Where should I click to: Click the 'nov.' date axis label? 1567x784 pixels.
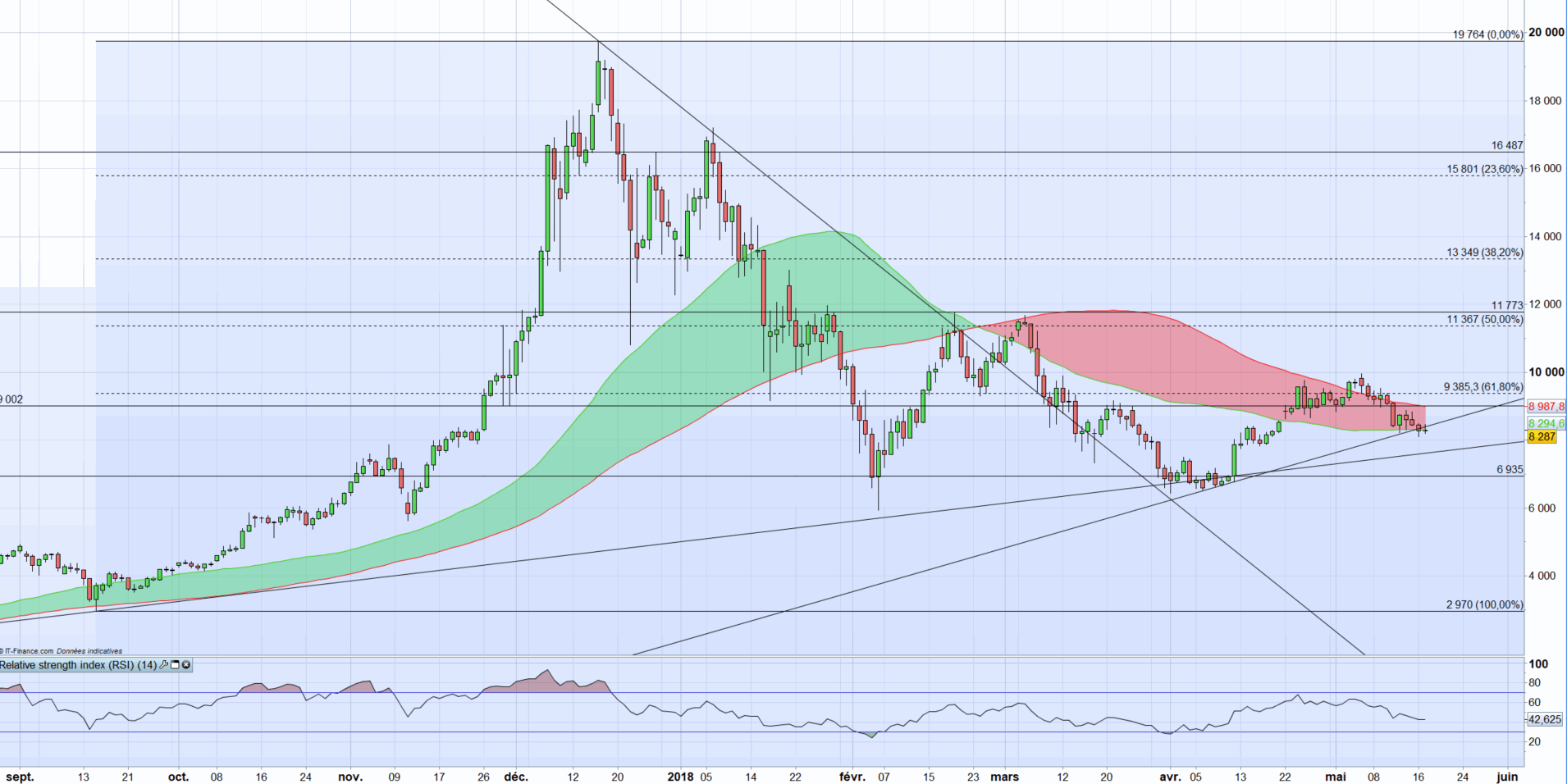[350, 777]
